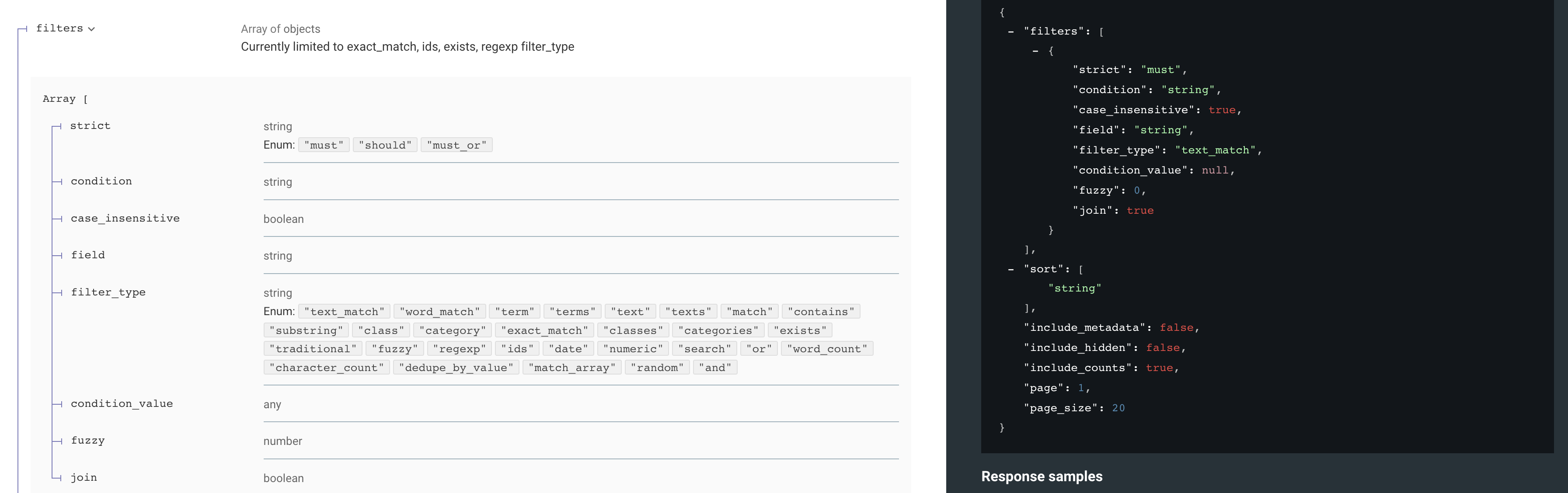Image resolution: width=1568 pixels, height=493 pixels.
Task: Click the "or" enum value
Action: pos(759,349)
